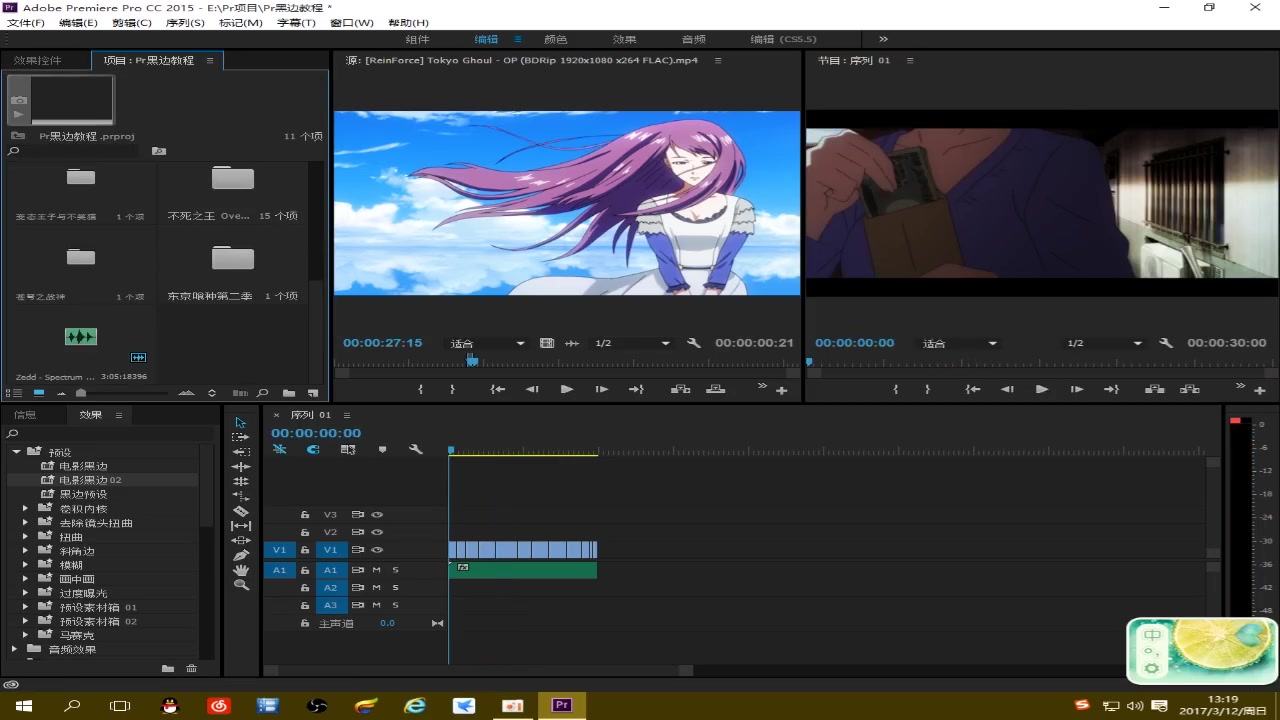Collapse the 预设 presets folder
1280x720 pixels.
17,452
